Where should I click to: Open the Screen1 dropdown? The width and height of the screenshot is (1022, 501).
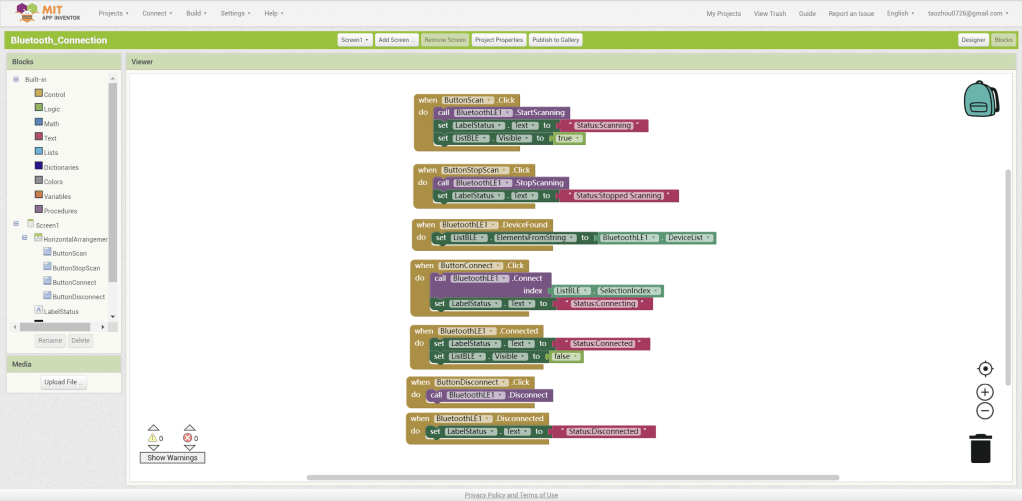354,40
